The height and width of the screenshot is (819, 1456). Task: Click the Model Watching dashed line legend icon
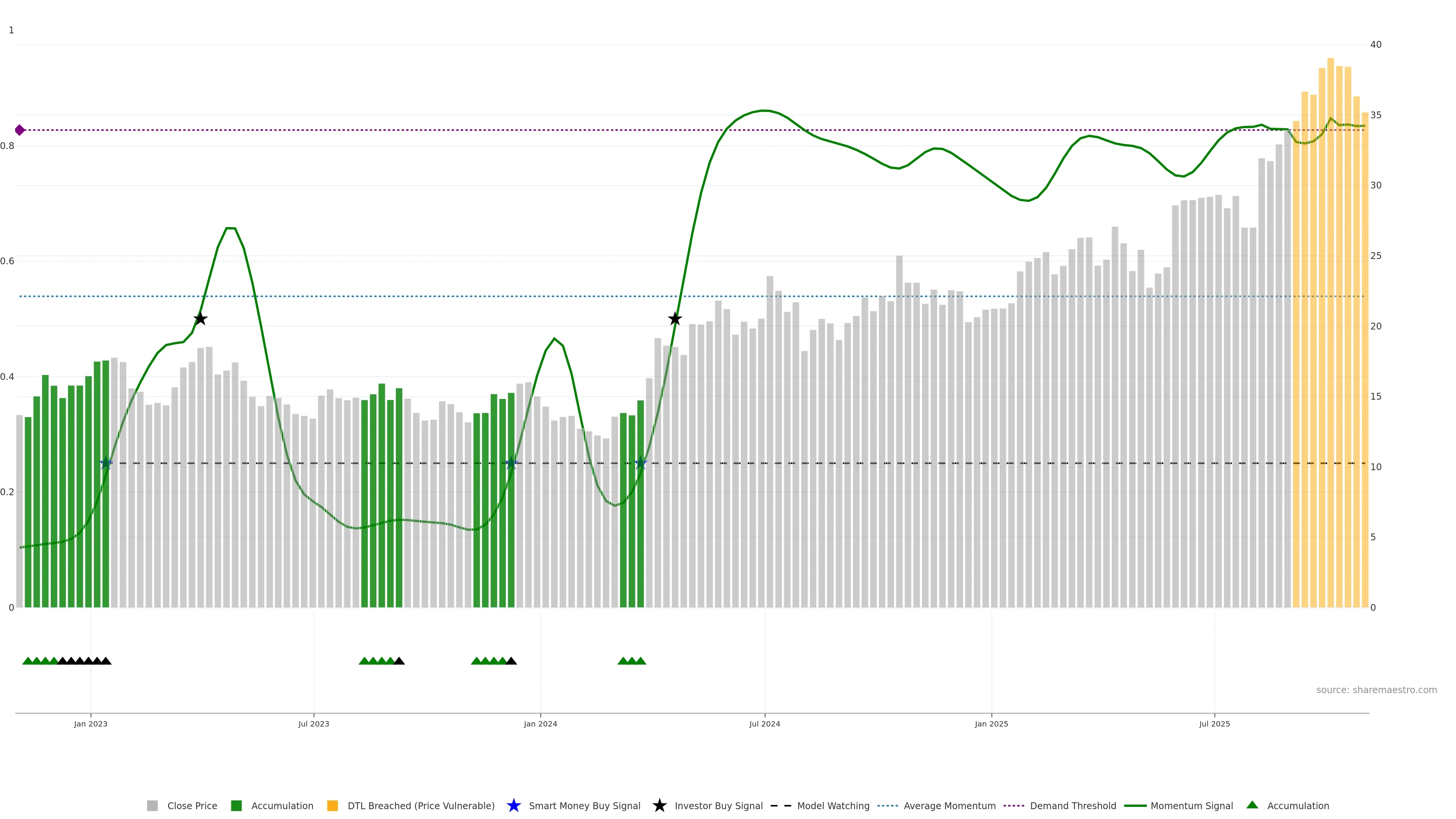(x=781, y=805)
